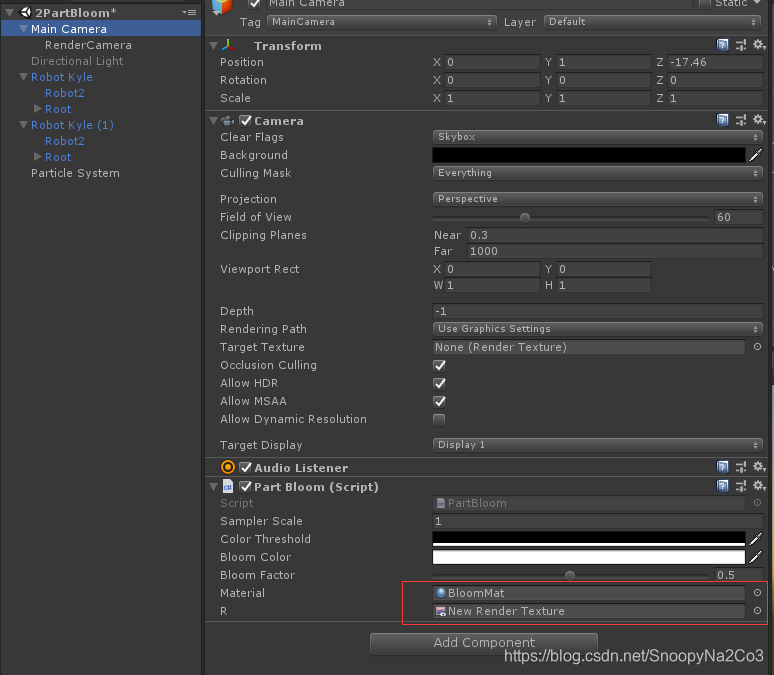Click Background color eyedropper icon
The height and width of the screenshot is (675, 774).
click(x=756, y=155)
